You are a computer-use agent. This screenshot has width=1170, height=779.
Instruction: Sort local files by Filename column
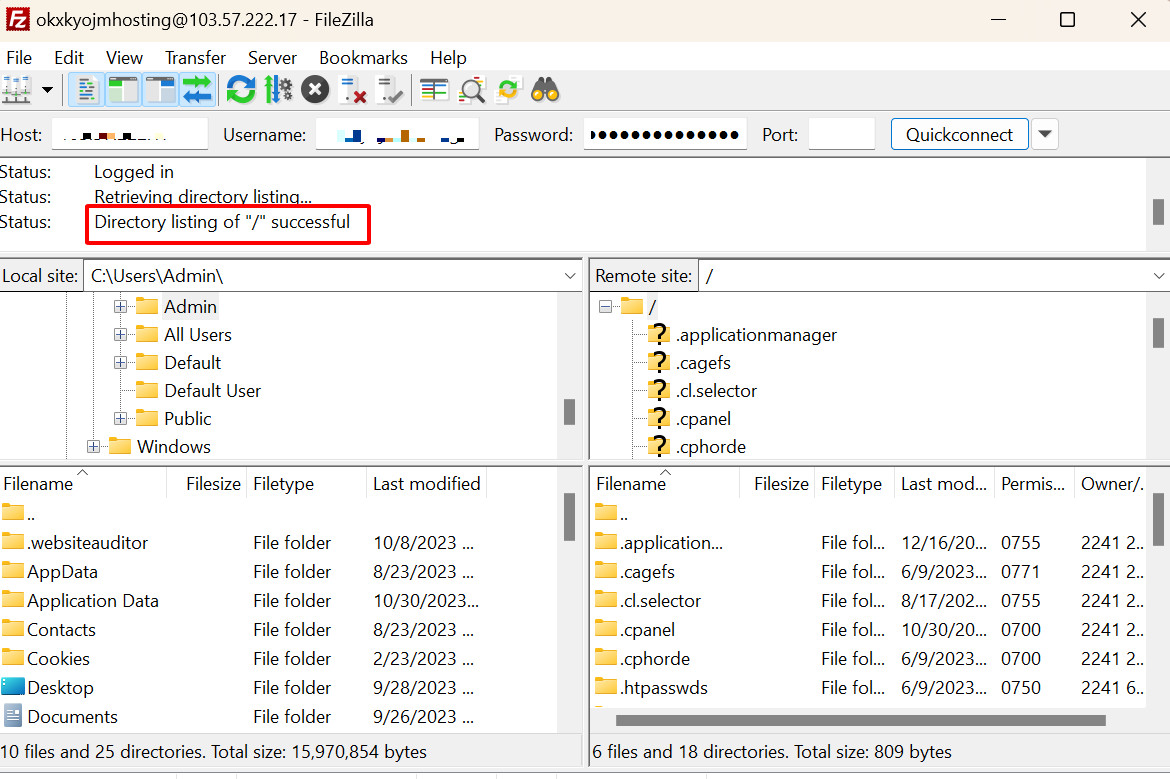point(83,484)
